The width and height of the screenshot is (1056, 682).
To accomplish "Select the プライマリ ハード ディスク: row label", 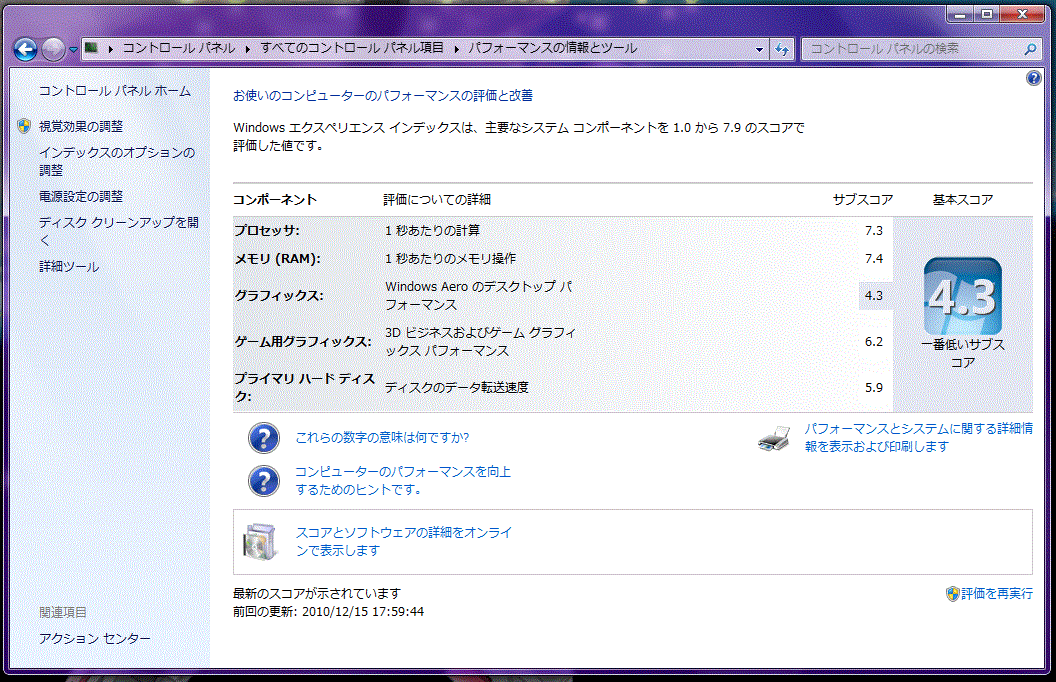I will (304, 387).
